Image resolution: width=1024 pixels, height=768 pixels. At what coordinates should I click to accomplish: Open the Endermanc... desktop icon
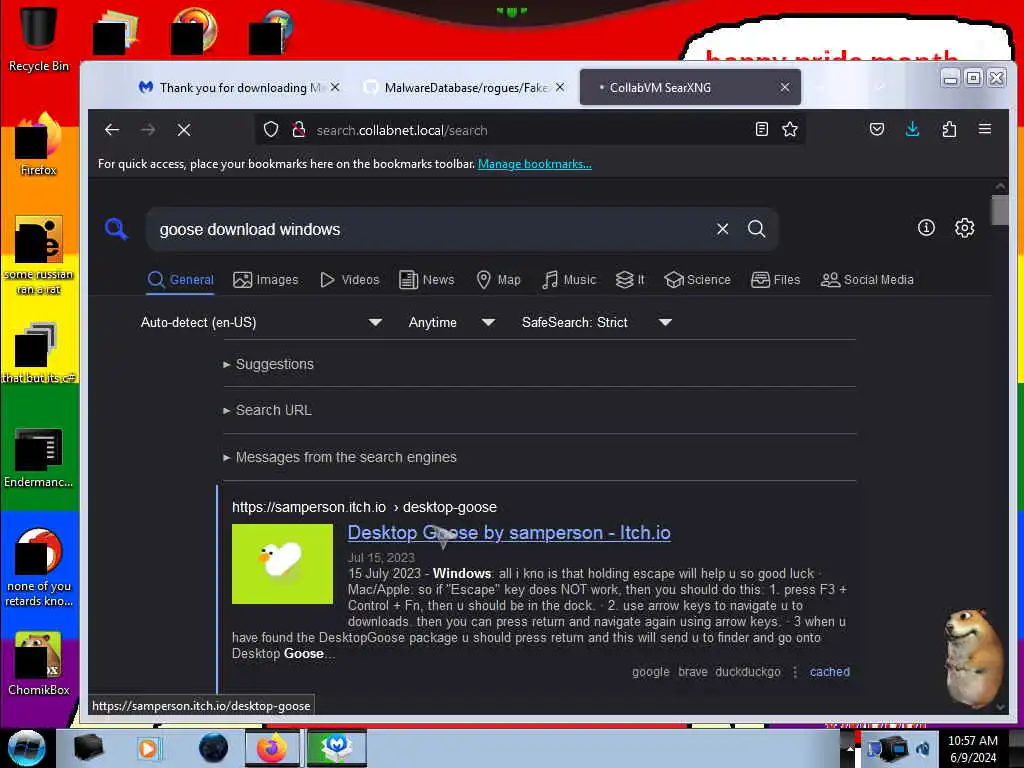[x=39, y=457]
